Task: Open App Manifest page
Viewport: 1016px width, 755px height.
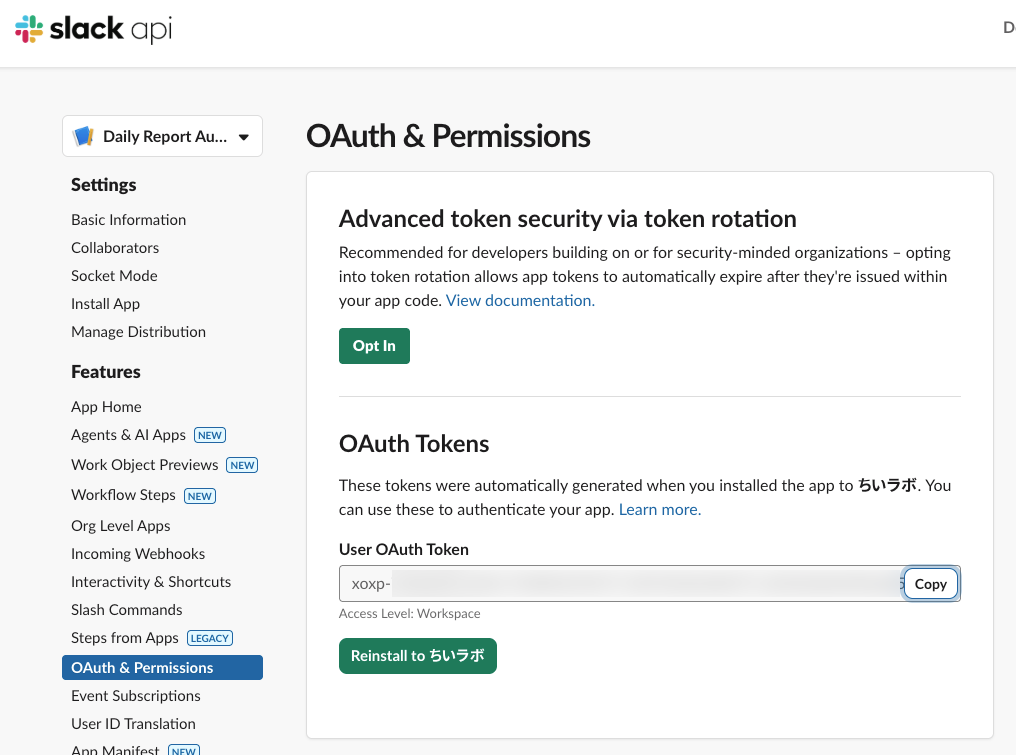Action: coord(115,750)
